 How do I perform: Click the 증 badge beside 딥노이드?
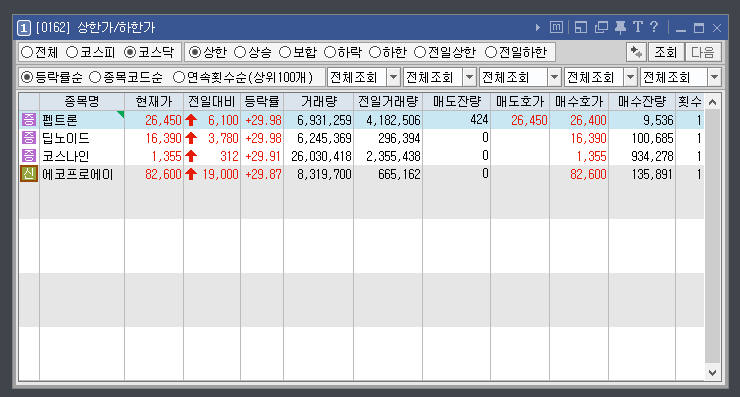[x=29, y=138]
